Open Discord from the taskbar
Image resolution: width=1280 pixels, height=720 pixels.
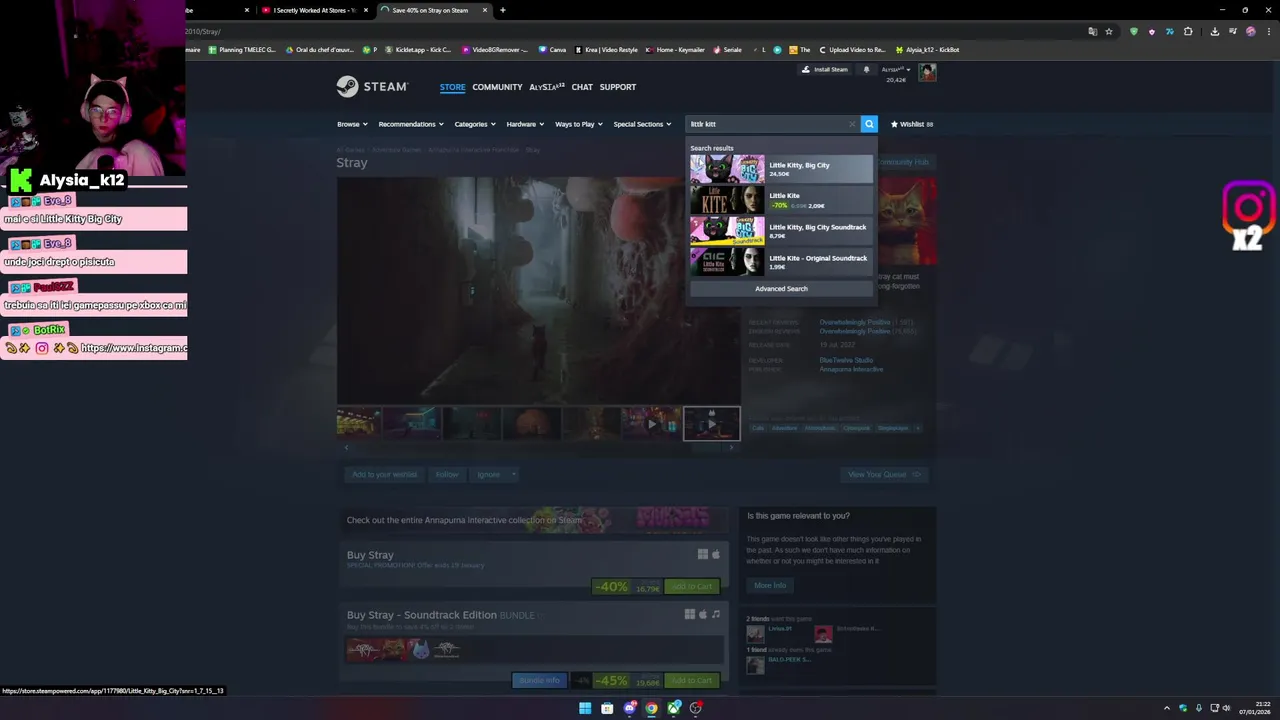[629, 708]
